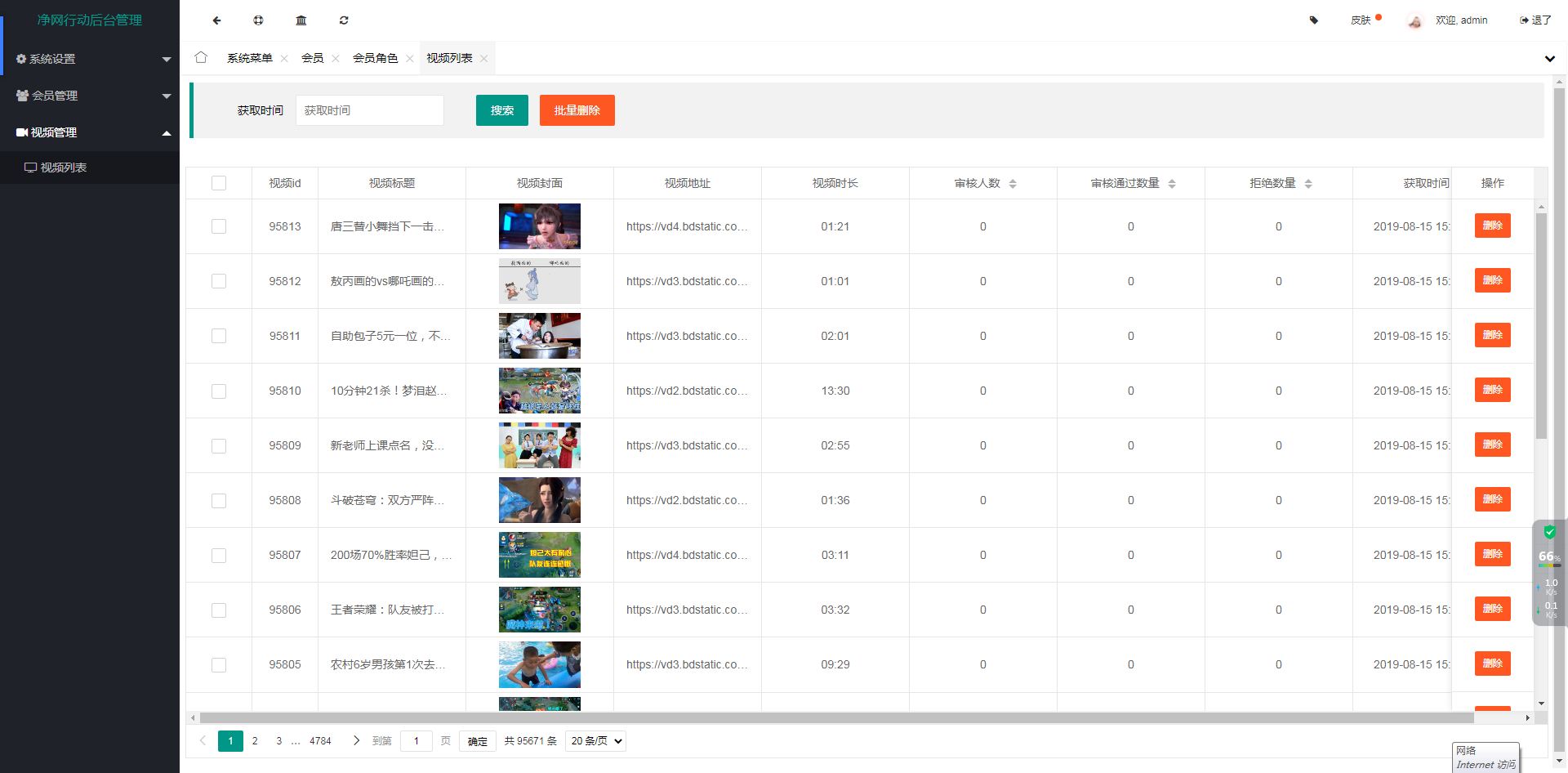Click title cell 自助包子5元一位

(392, 336)
